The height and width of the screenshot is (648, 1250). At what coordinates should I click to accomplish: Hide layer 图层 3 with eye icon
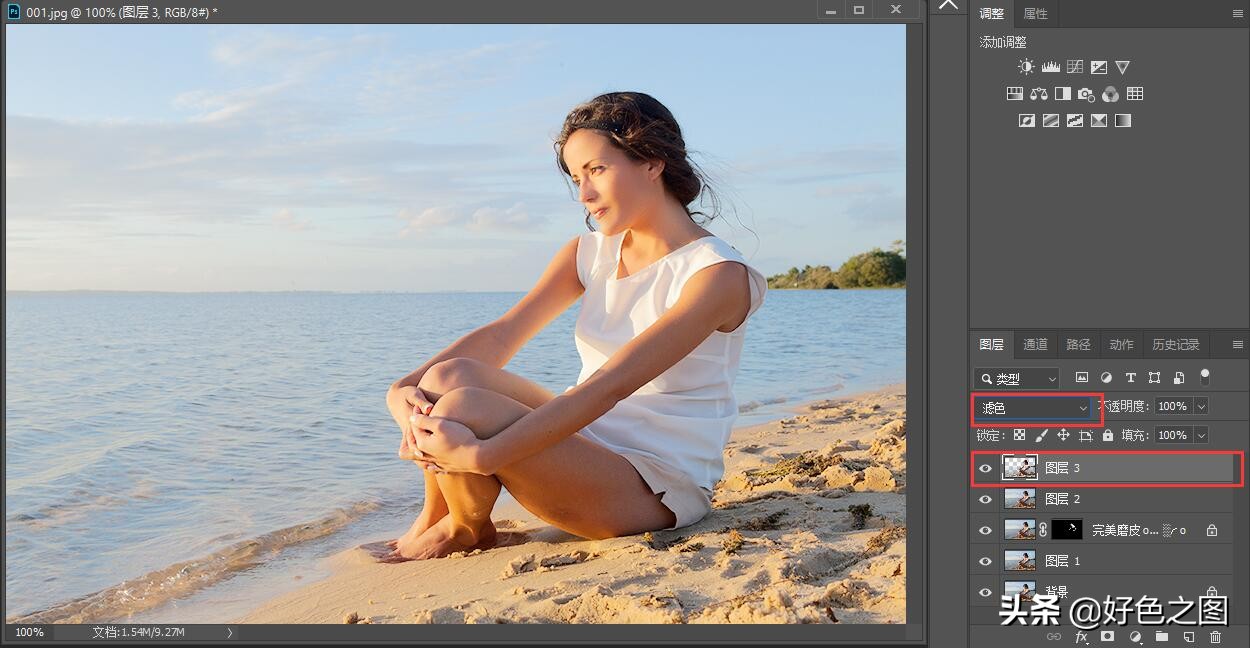click(985, 468)
